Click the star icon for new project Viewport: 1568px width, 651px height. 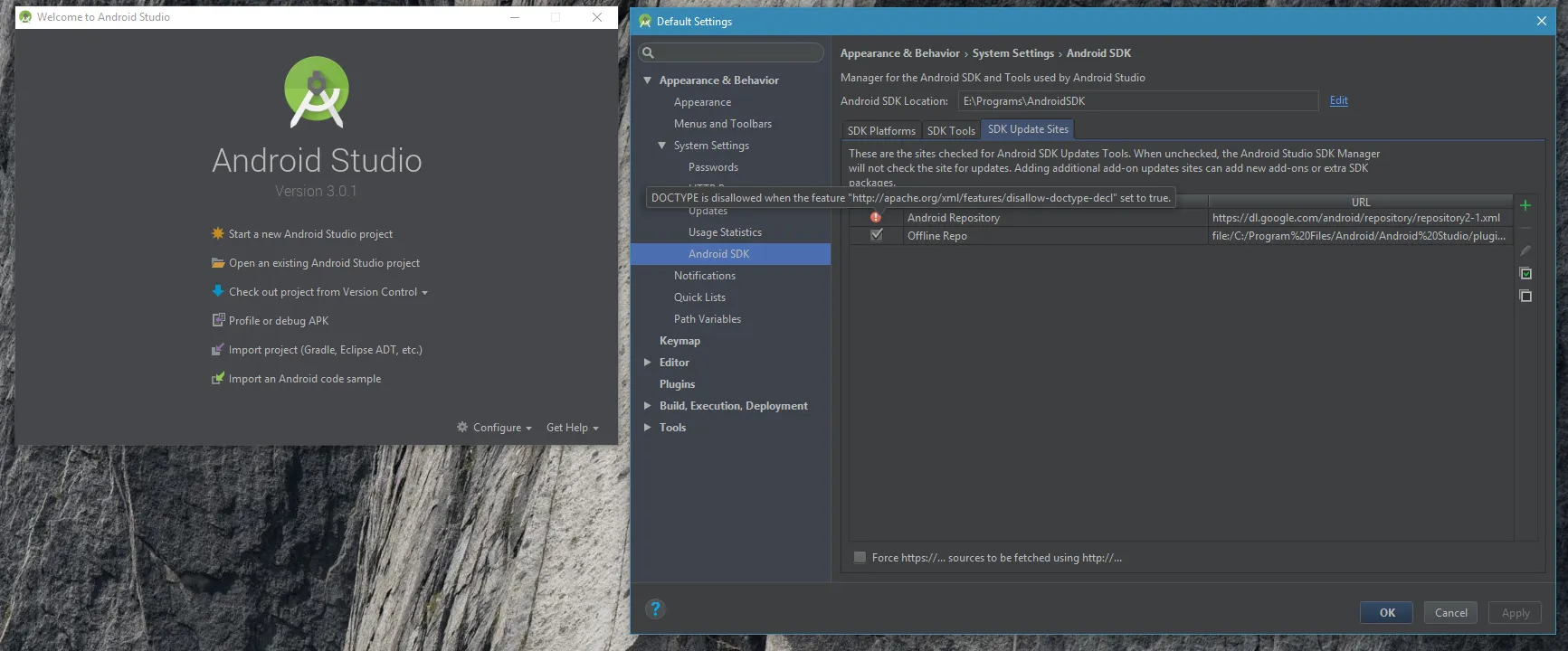[x=218, y=233]
